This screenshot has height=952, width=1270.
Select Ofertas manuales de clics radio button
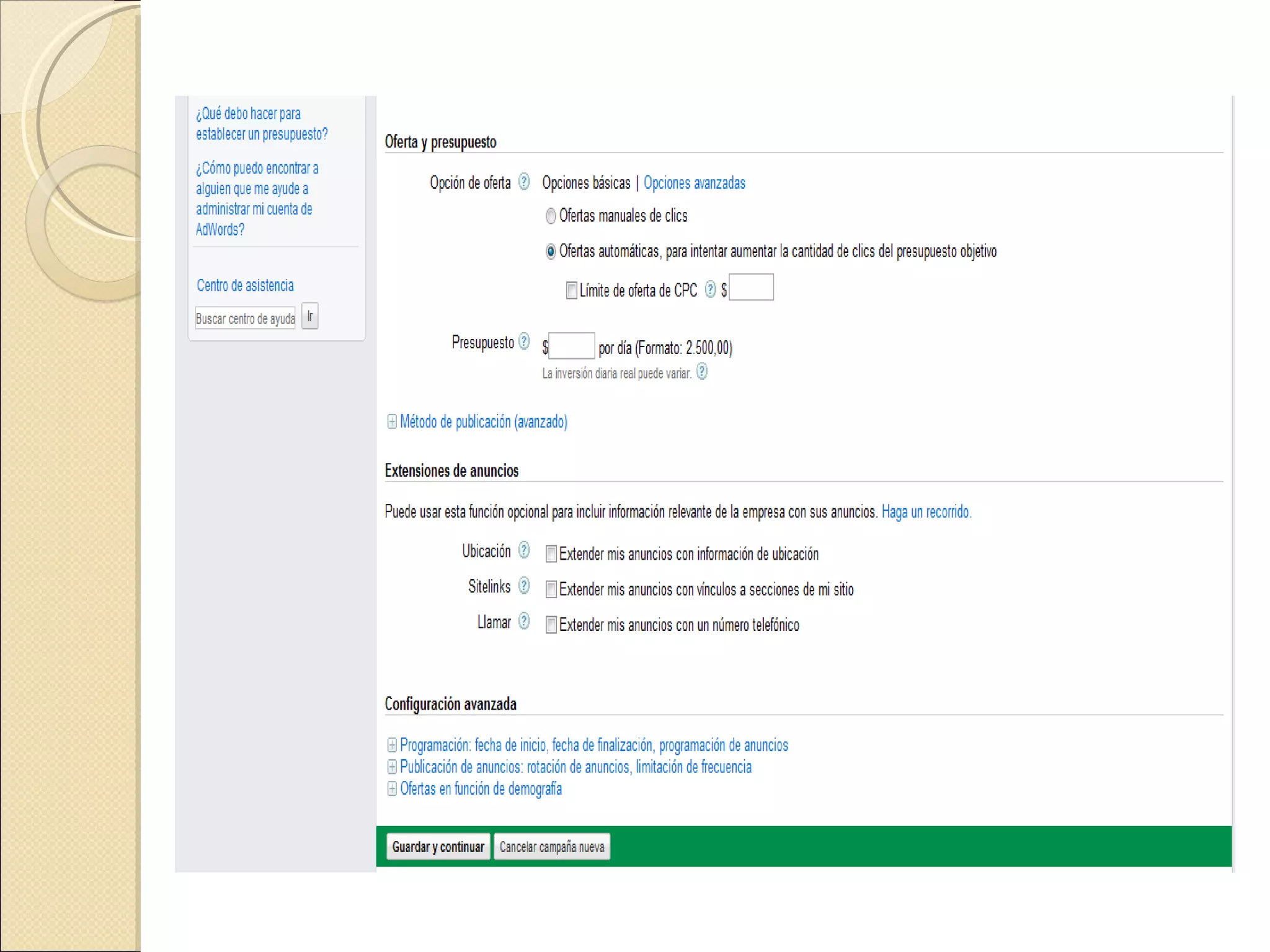coord(550,216)
